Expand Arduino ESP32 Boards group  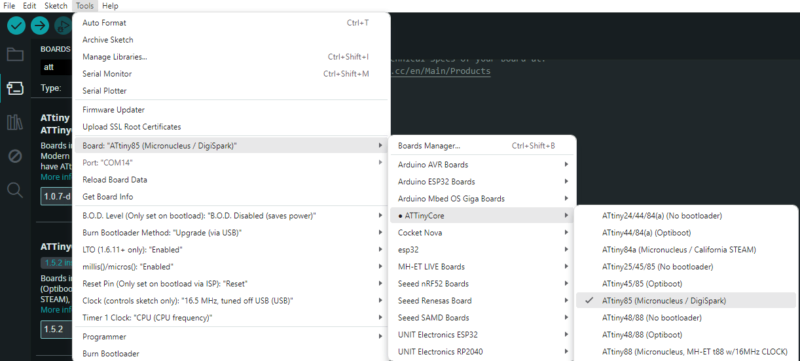click(x=482, y=182)
